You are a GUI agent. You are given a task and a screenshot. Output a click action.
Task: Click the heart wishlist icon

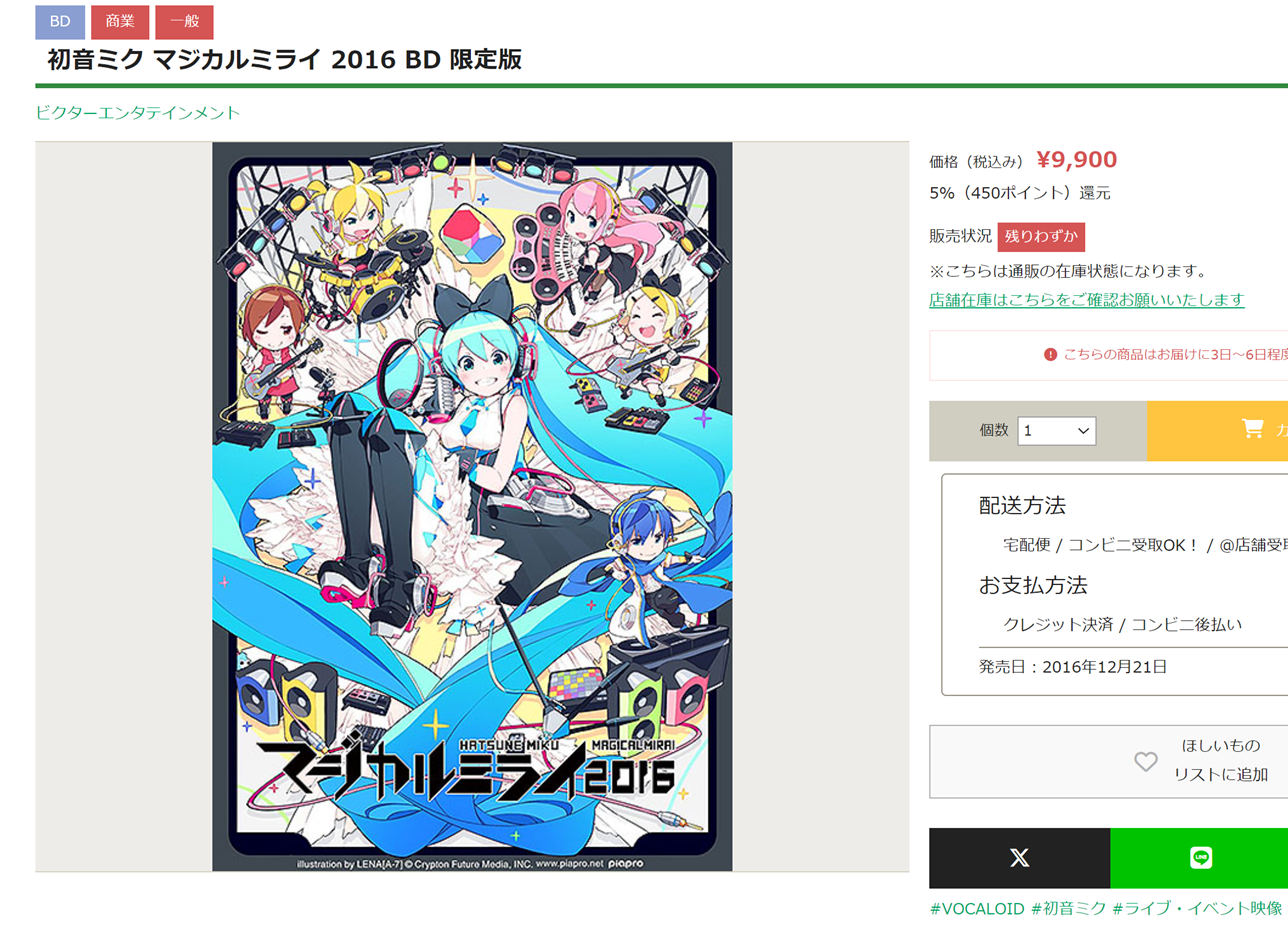pos(1146,762)
